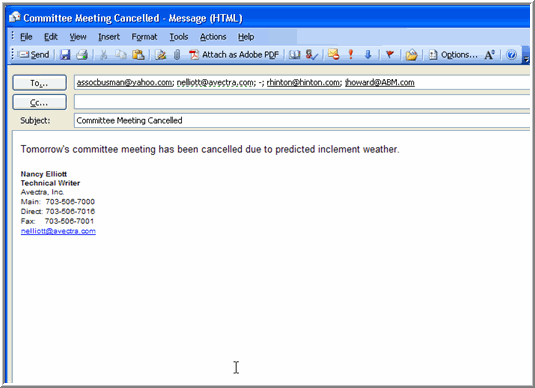The width and height of the screenshot is (535, 388).
Task: Select recipient jhoward@ABM.com in the To field
Action: point(379,83)
